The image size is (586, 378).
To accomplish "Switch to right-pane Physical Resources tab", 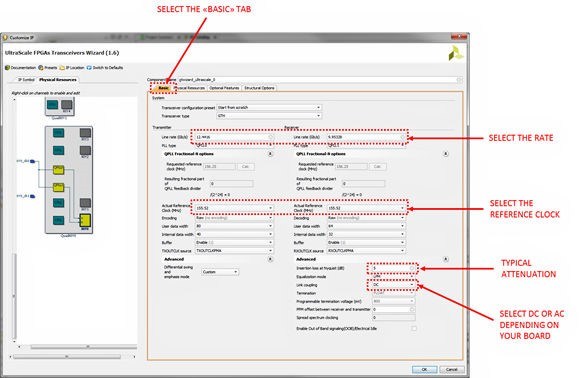I will click(189, 88).
